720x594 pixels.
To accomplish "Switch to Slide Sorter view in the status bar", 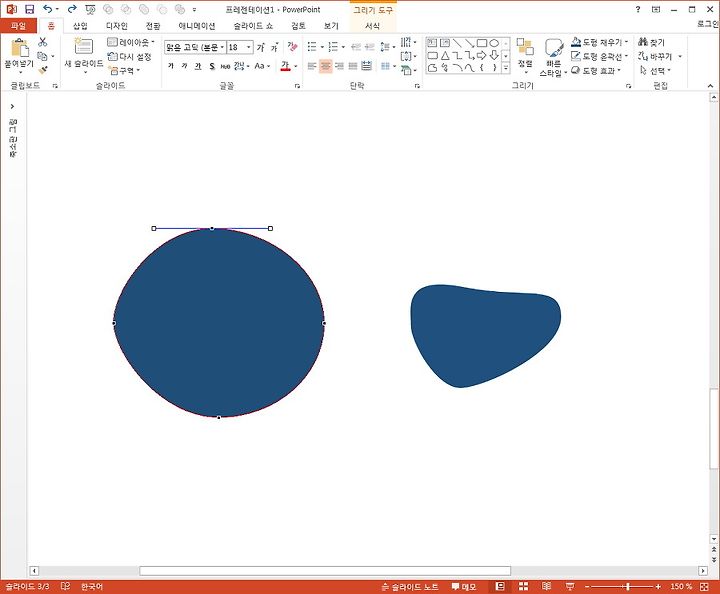I will (523, 586).
